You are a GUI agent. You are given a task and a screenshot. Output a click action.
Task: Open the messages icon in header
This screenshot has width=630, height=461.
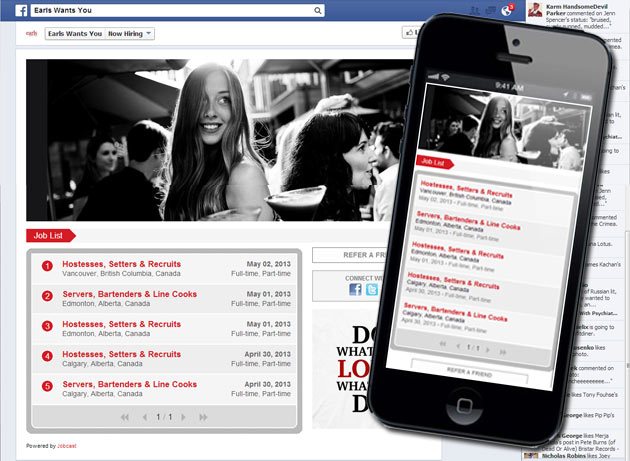(491, 11)
